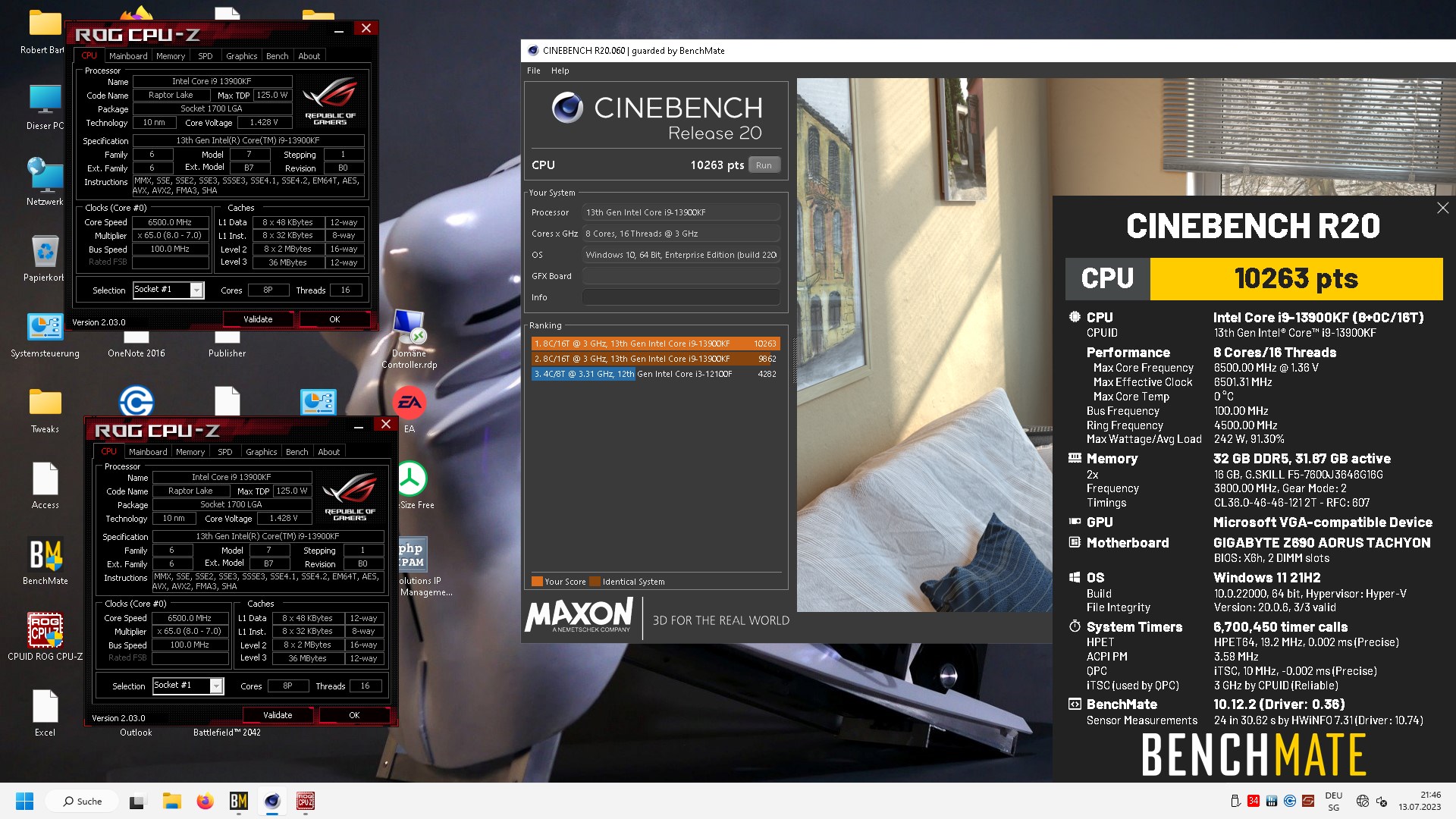Click OK in upper CPU-Z window

[334, 319]
